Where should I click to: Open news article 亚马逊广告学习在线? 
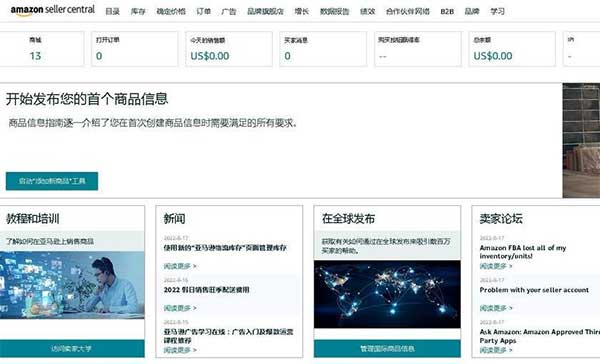point(228,336)
